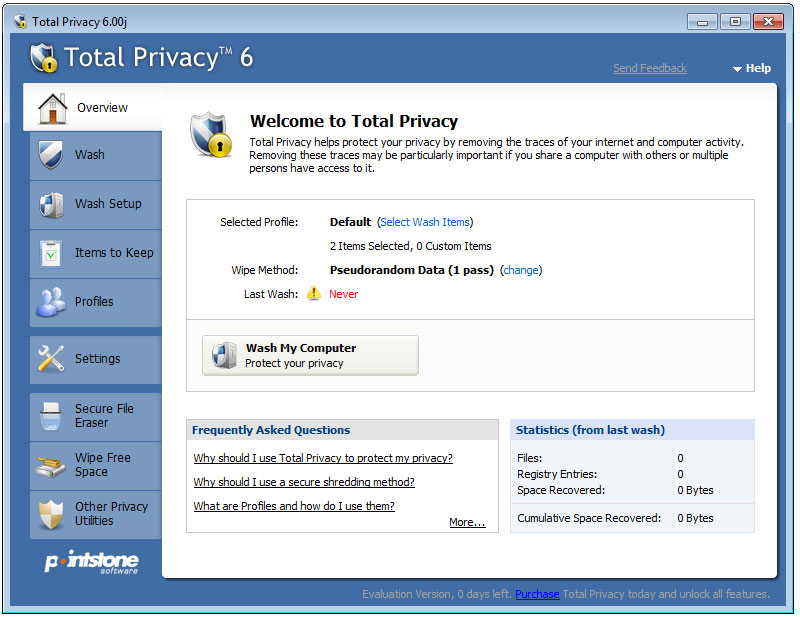Open the Select Wash Items link
The height and width of the screenshot is (617, 800).
pos(426,222)
